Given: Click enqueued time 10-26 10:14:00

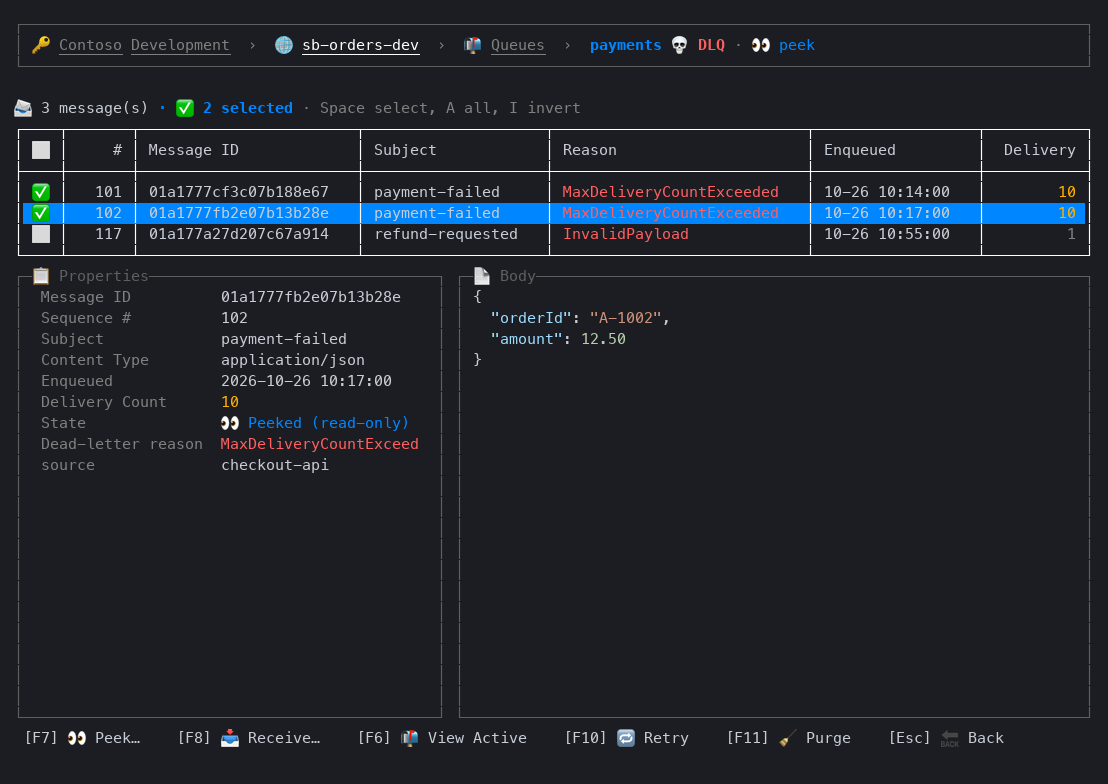Looking at the screenshot, I should (887, 192).
